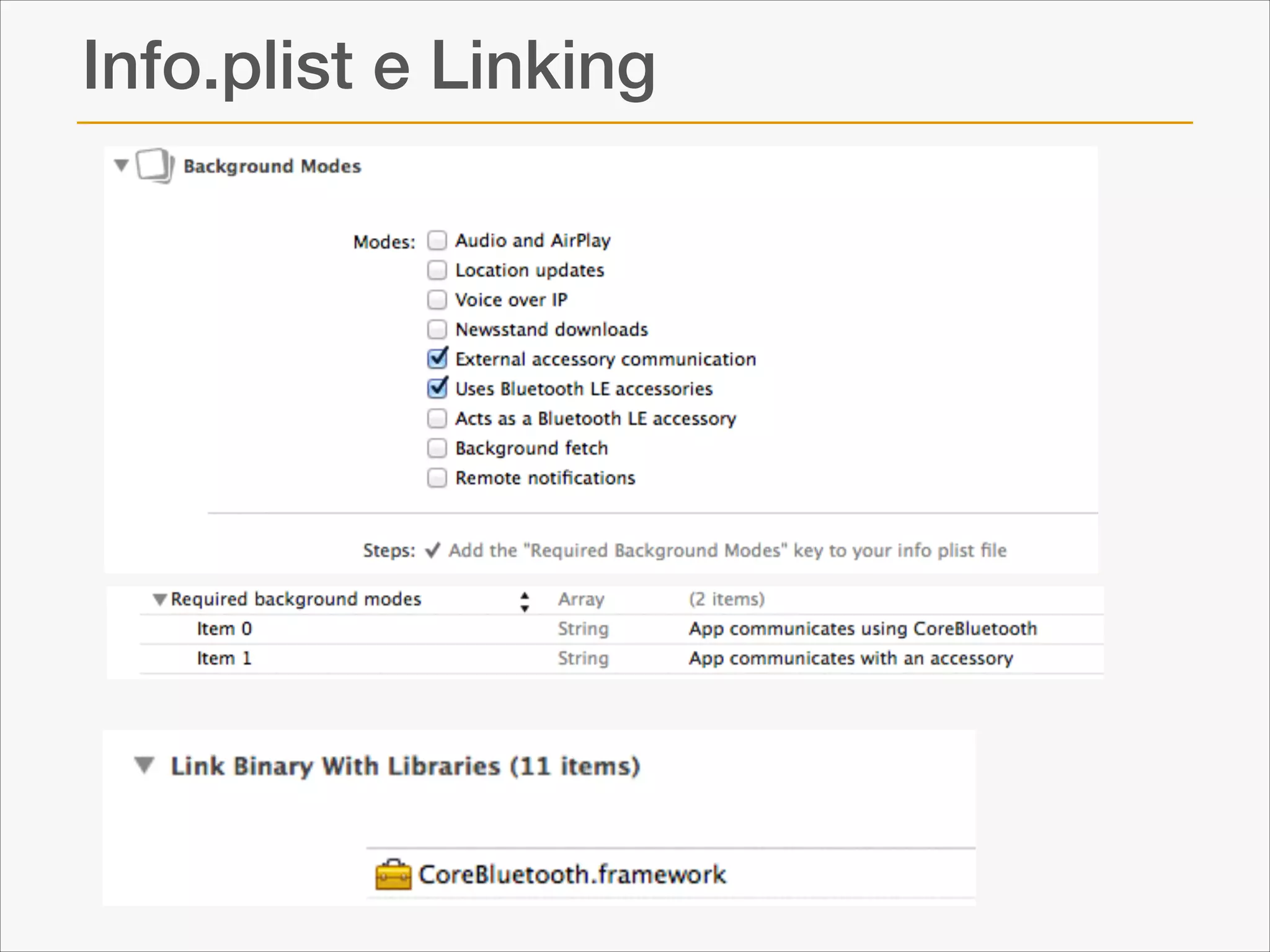
Task: Click the 'Required background modes' key label
Action: click(296, 599)
